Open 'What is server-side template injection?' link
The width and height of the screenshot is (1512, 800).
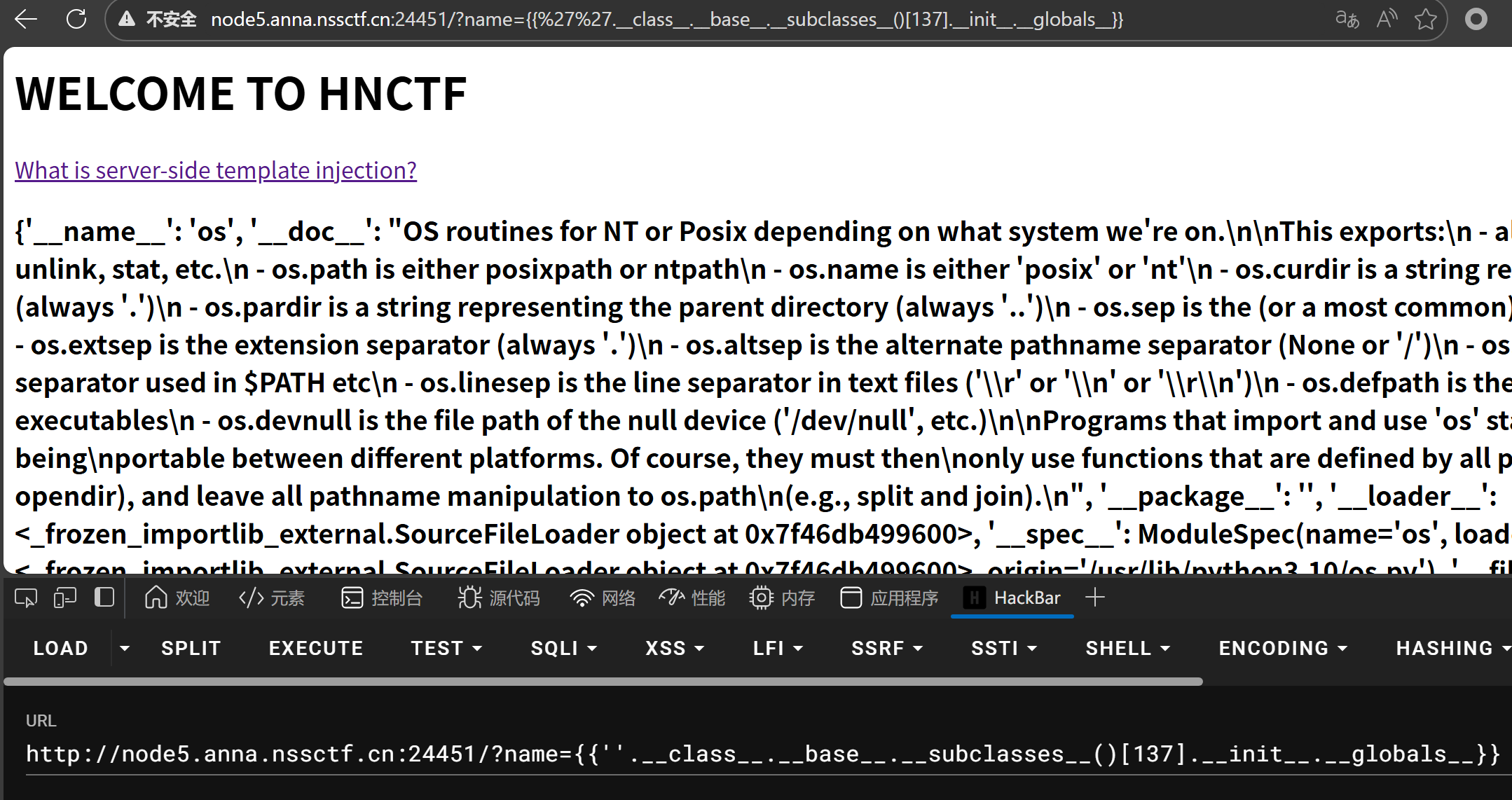[x=216, y=170]
